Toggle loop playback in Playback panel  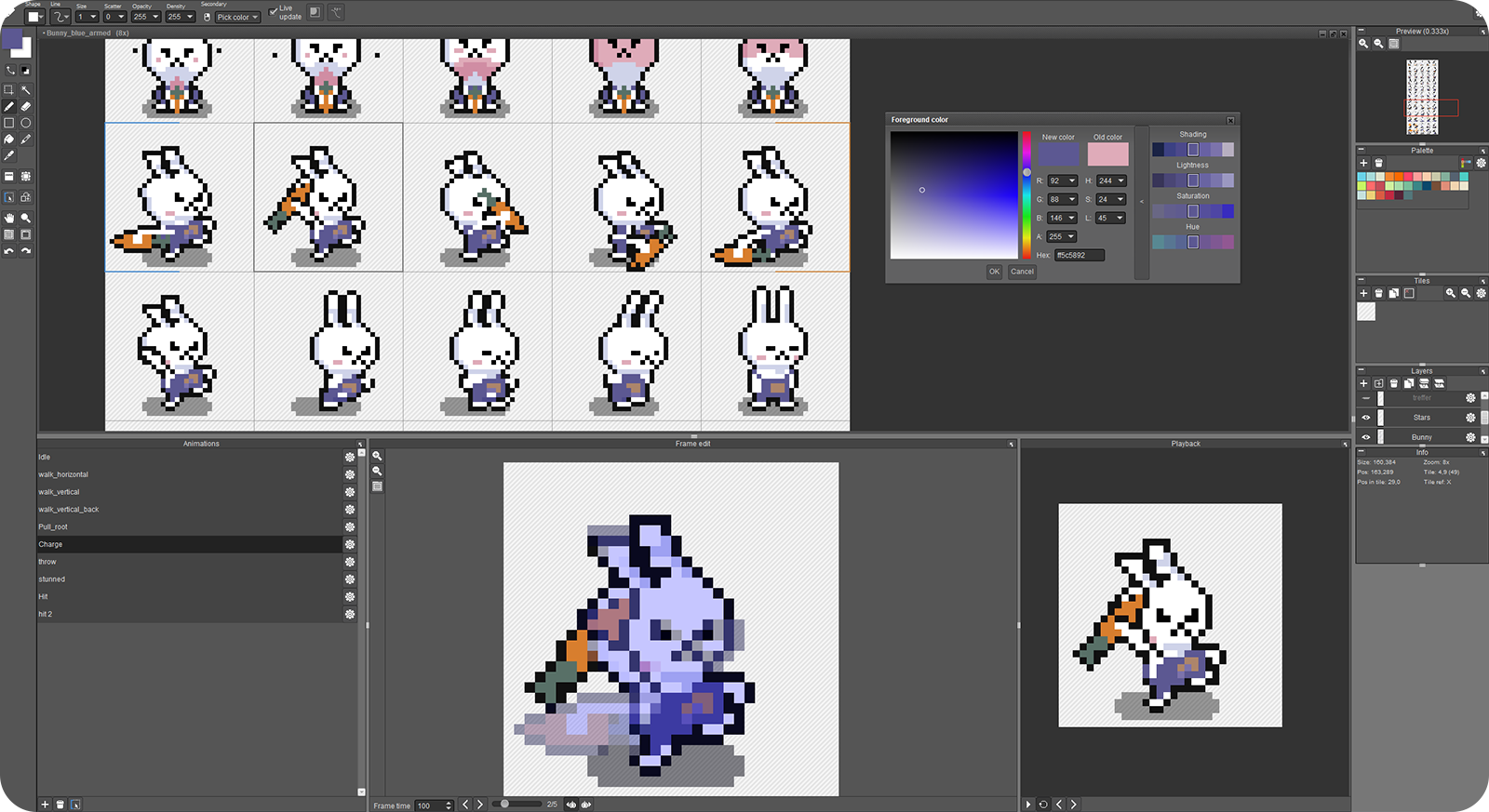pos(1043,805)
